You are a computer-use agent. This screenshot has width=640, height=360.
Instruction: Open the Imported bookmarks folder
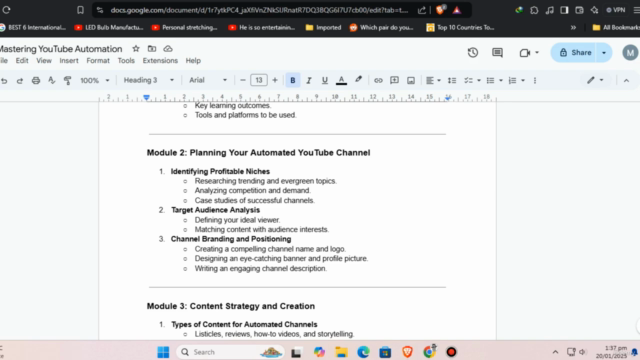click(x=323, y=27)
